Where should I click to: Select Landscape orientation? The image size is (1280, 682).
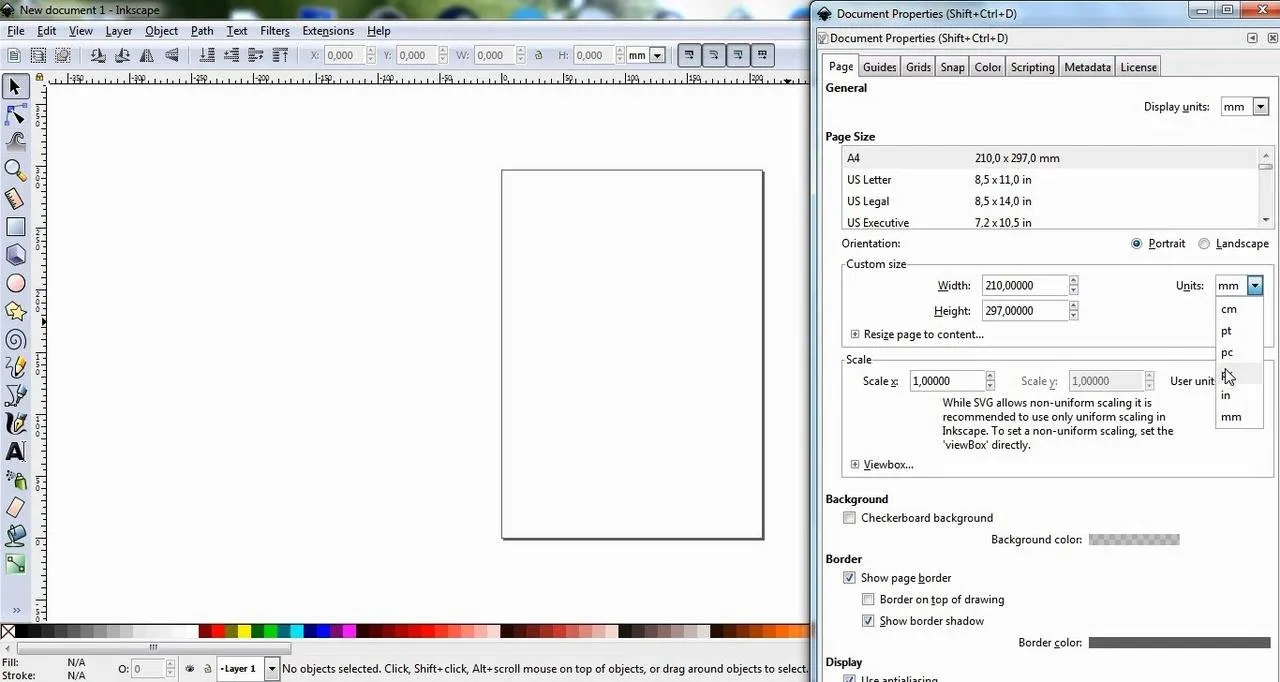(x=1204, y=244)
